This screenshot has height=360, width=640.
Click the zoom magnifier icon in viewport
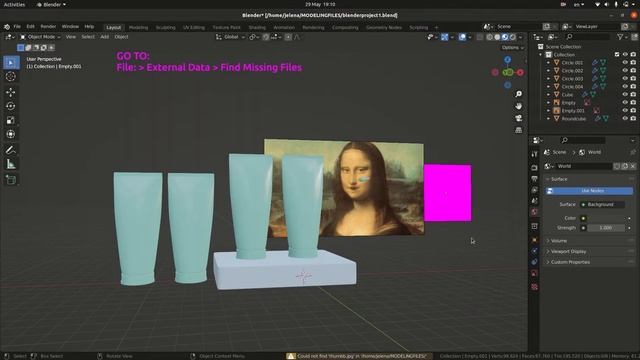518,94
